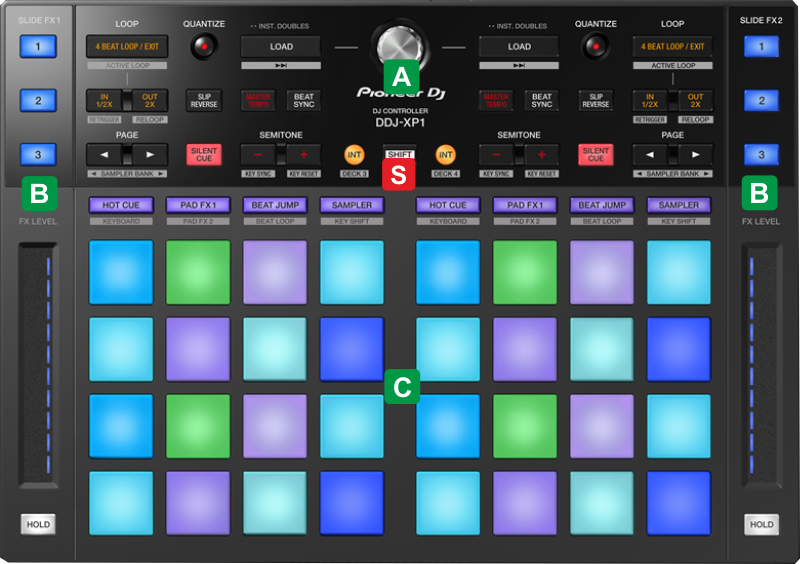Click SLIDE FX1 button 1
Viewport: 800px width, 564px height.
coord(38,46)
